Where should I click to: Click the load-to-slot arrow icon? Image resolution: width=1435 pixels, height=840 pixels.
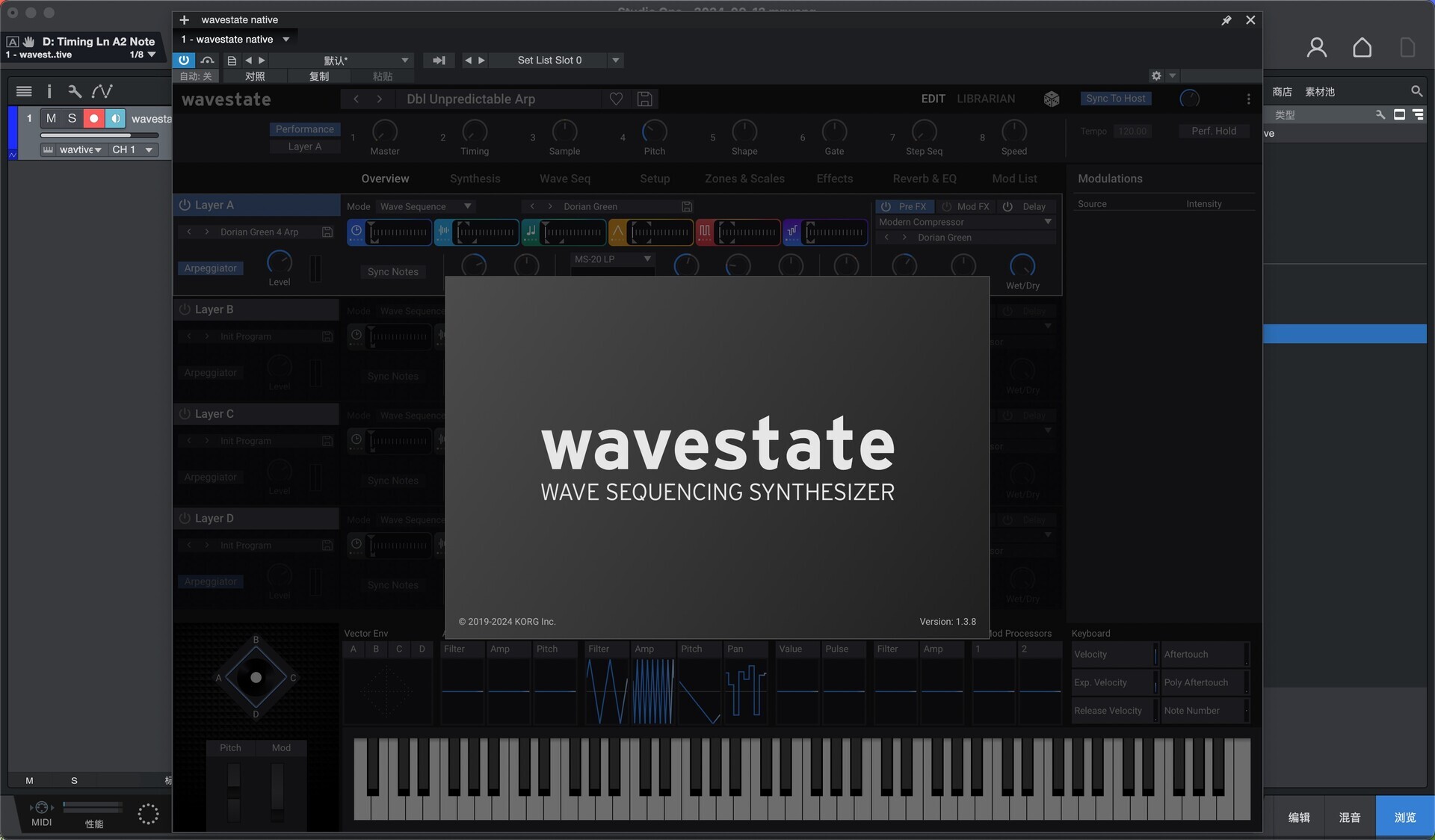tap(439, 61)
